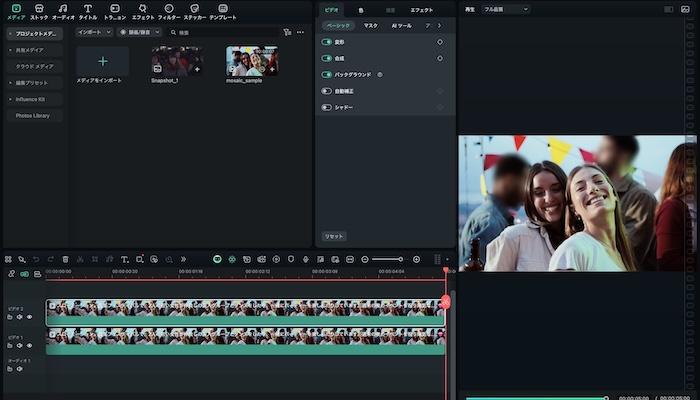The image size is (700, 400).
Task: Open the フル画質 playback quality dropdown
Action: 506,9
